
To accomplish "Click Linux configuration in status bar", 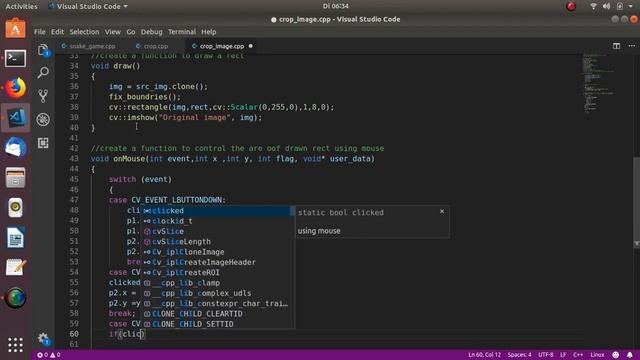I will pos(597,355).
